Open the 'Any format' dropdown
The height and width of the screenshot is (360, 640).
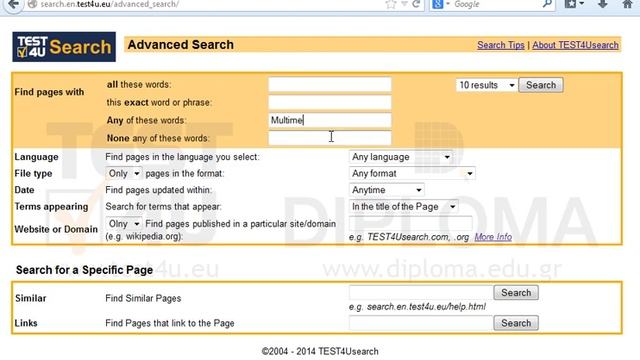click(412, 173)
